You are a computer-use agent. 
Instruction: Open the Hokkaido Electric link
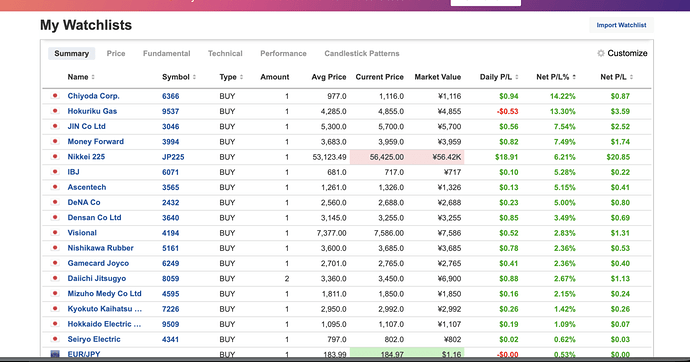(x=104, y=324)
